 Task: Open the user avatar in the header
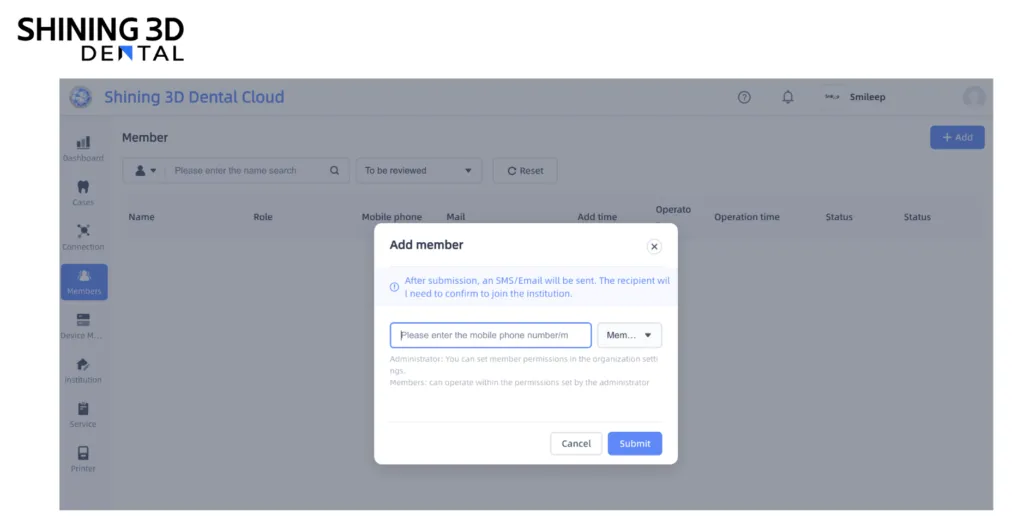(x=974, y=97)
